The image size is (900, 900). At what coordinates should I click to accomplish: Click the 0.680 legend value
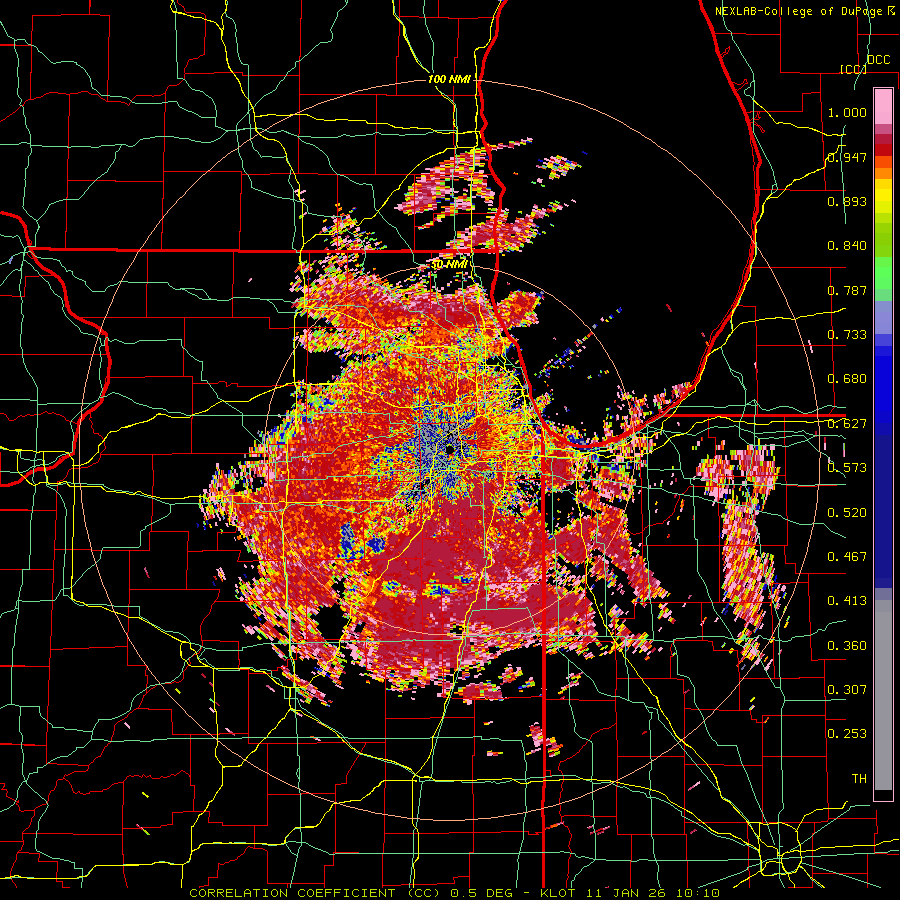click(x=847, y=379)
